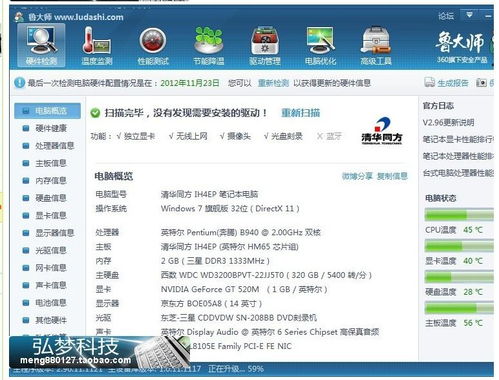The height and width of the screenshot is (380, 499).
Task: Click the 重新扫描 rescan link
Action: click(300, 113)
